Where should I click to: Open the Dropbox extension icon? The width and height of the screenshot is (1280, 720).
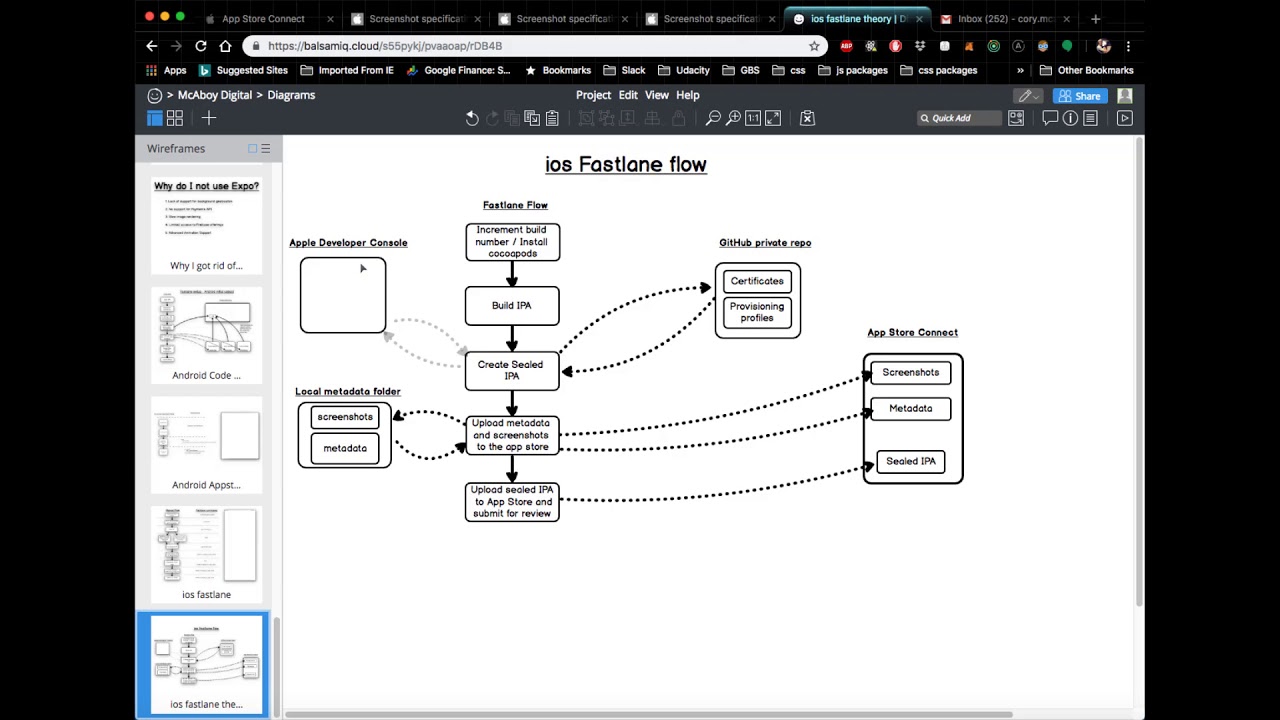(x=919, y=46)
